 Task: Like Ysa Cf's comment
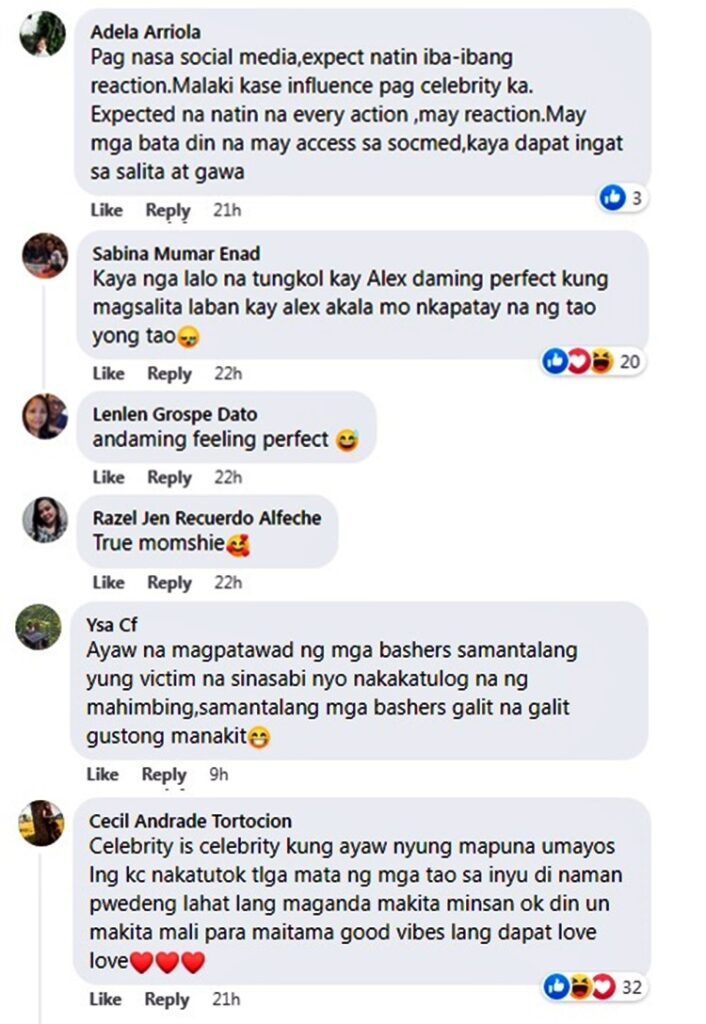[103, 774]
